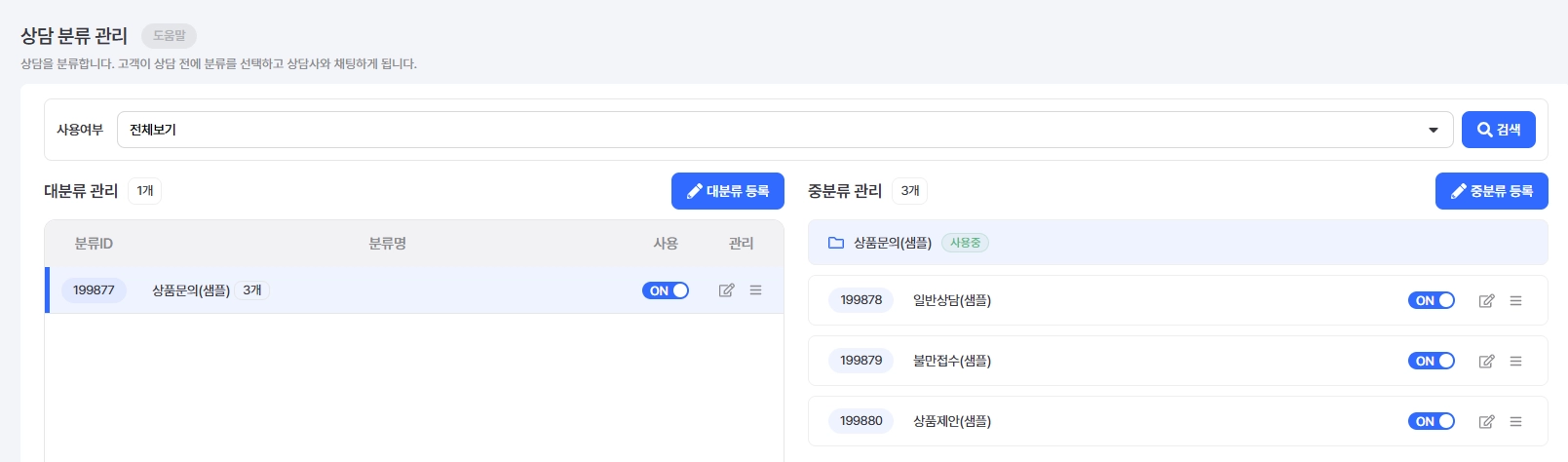Image resolution: width=1568 pixels, height=462 pixels.
Task: Turn off the 불만접수(샘플) switch
Action: [x=1431, y=362]
